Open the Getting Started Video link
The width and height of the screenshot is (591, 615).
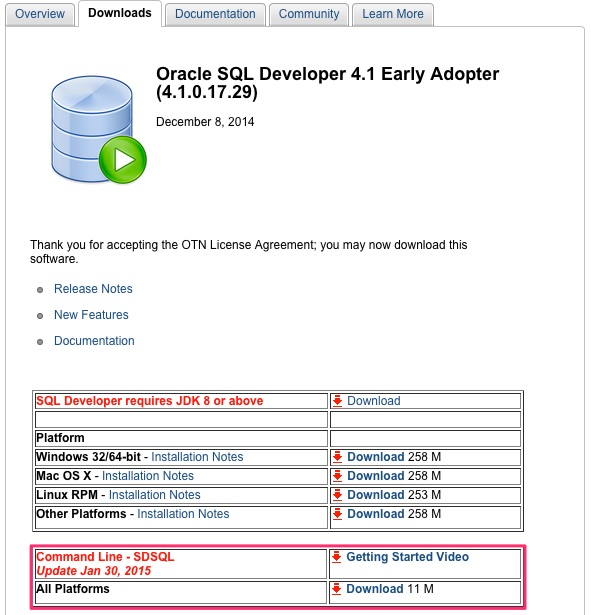407,557
